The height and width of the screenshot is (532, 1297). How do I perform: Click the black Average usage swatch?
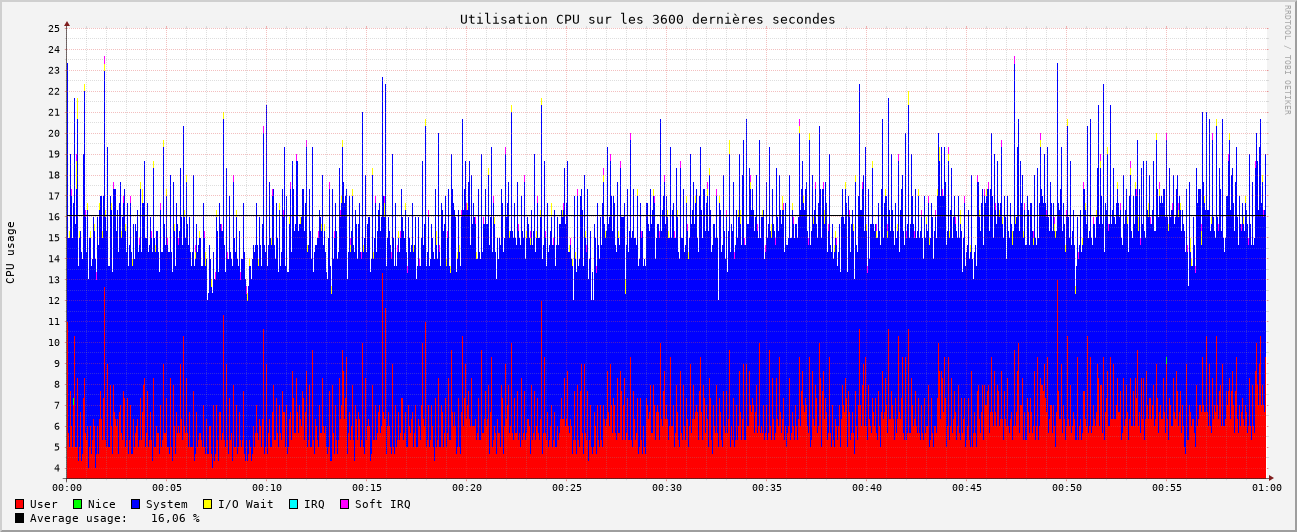point(19,518)
